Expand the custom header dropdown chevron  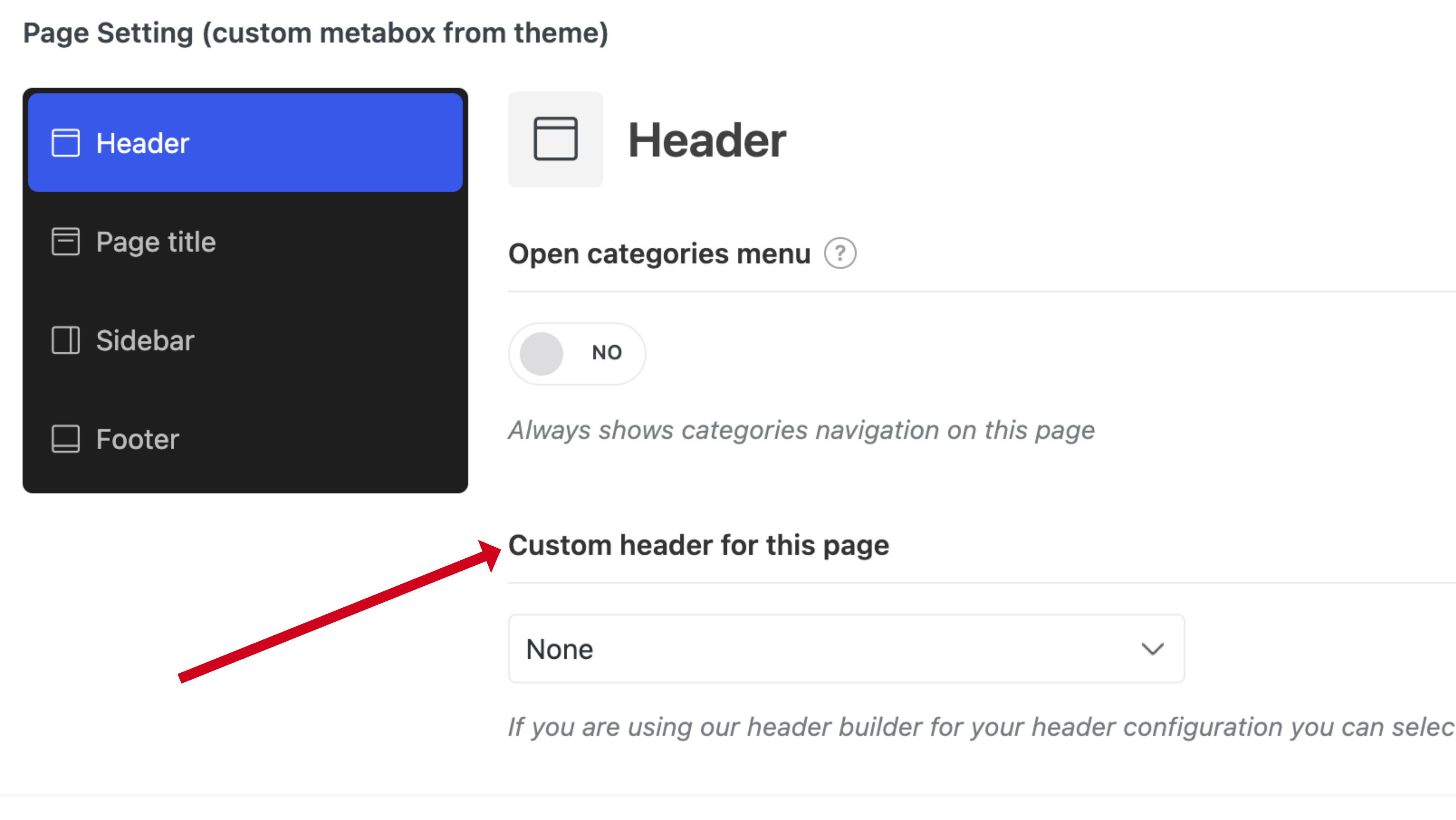(x=1152, y=649)
